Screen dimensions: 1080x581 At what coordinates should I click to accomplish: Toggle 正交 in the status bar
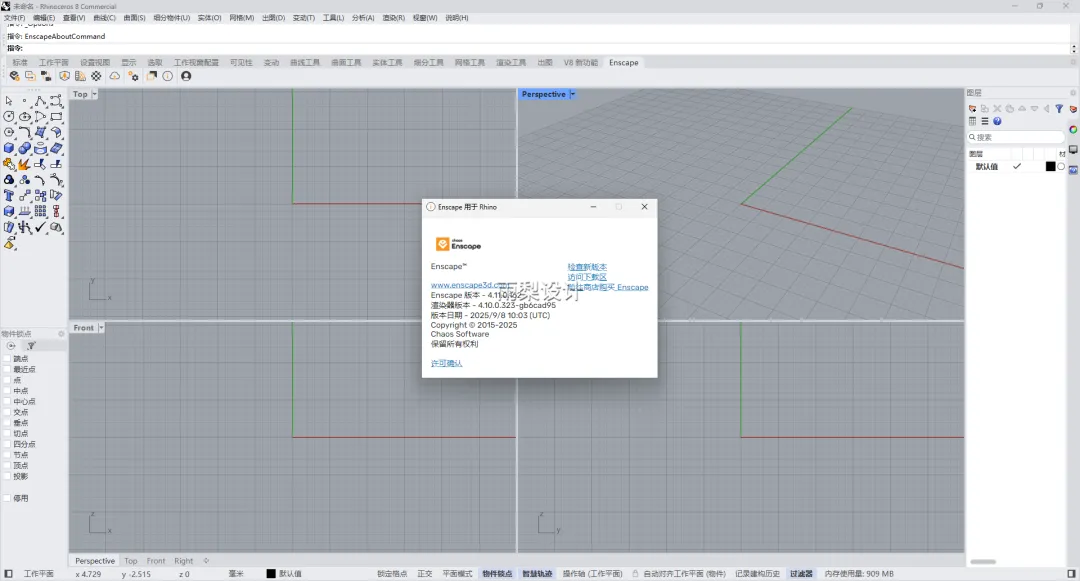425,573
